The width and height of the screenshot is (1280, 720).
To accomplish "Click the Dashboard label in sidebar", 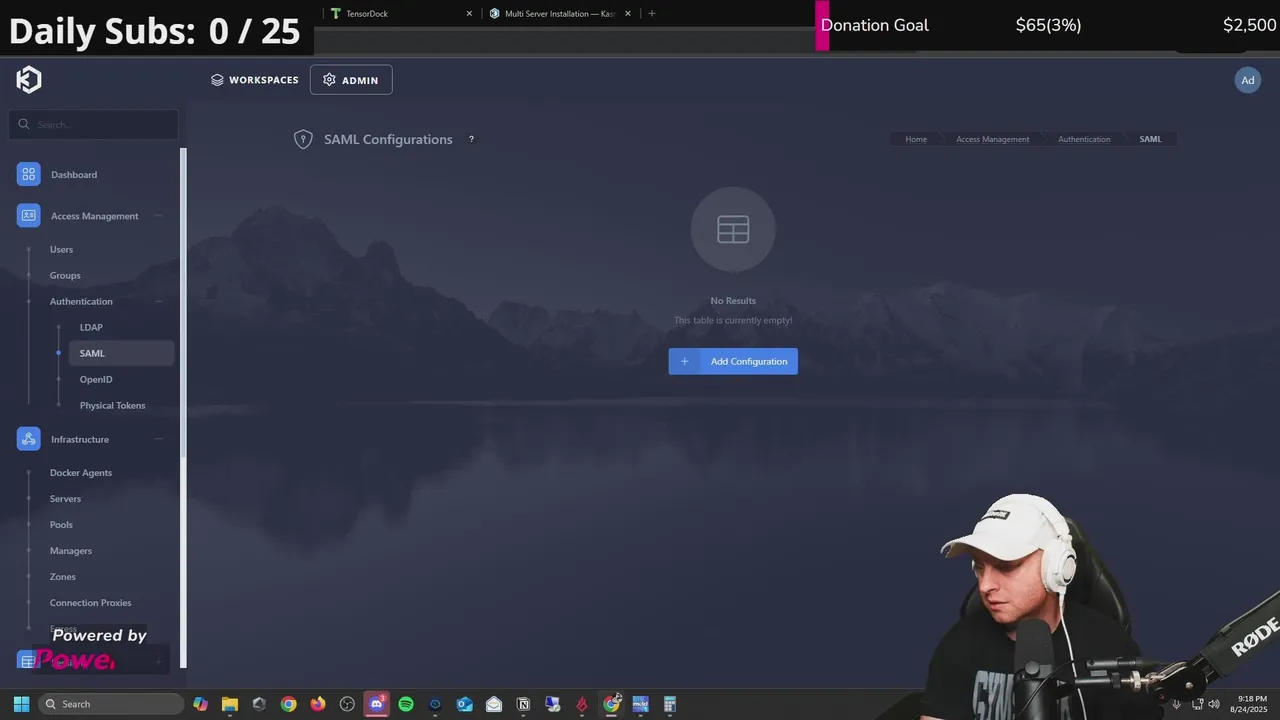I will [74, 174].
